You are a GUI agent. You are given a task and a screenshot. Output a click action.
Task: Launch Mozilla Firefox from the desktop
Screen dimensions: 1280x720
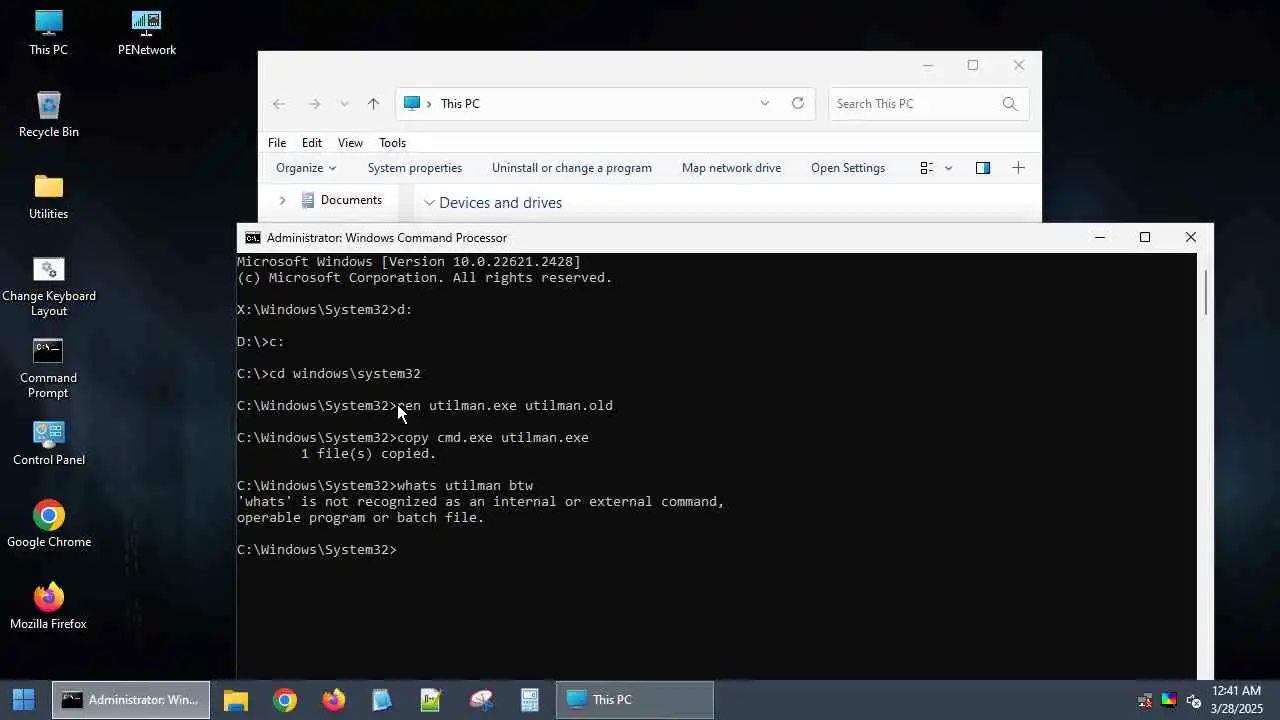coord(48,606)
